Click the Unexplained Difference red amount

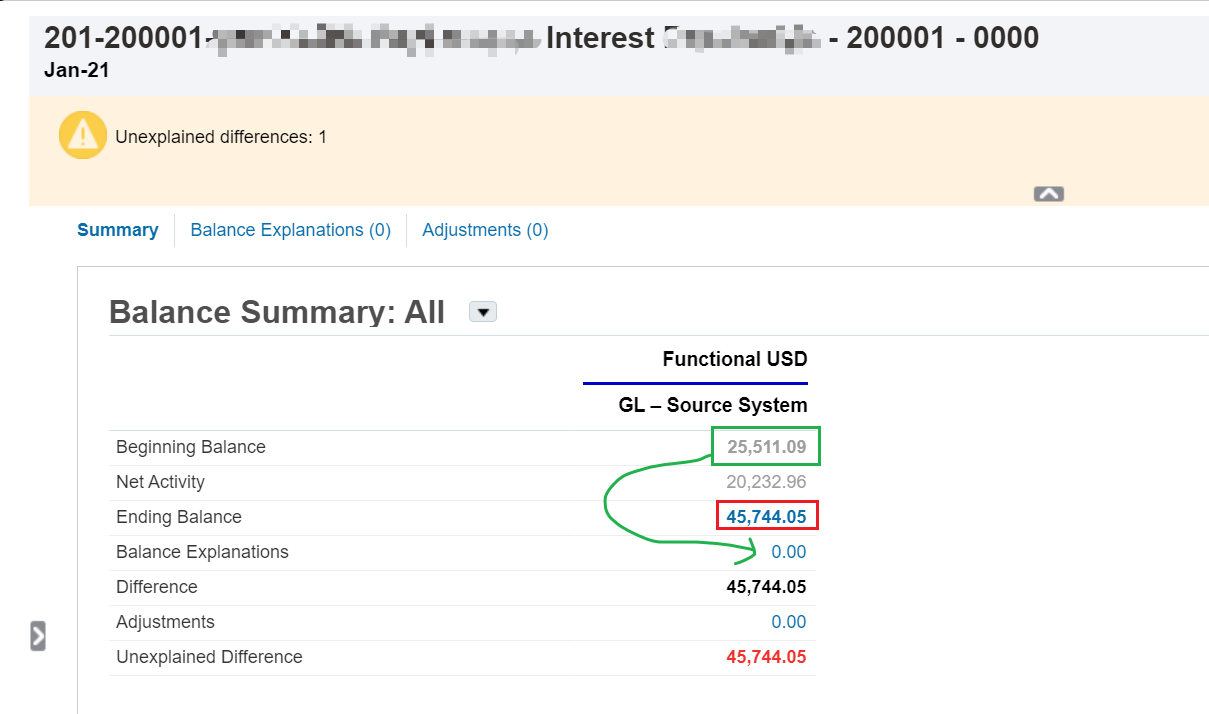click(x=766, y=656)
